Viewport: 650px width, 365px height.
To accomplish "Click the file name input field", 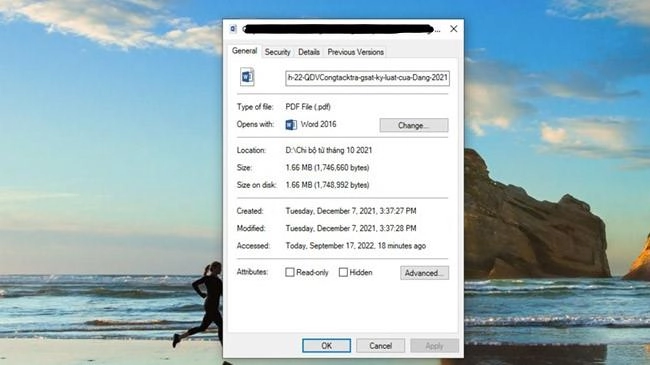I will click(367, 78).
